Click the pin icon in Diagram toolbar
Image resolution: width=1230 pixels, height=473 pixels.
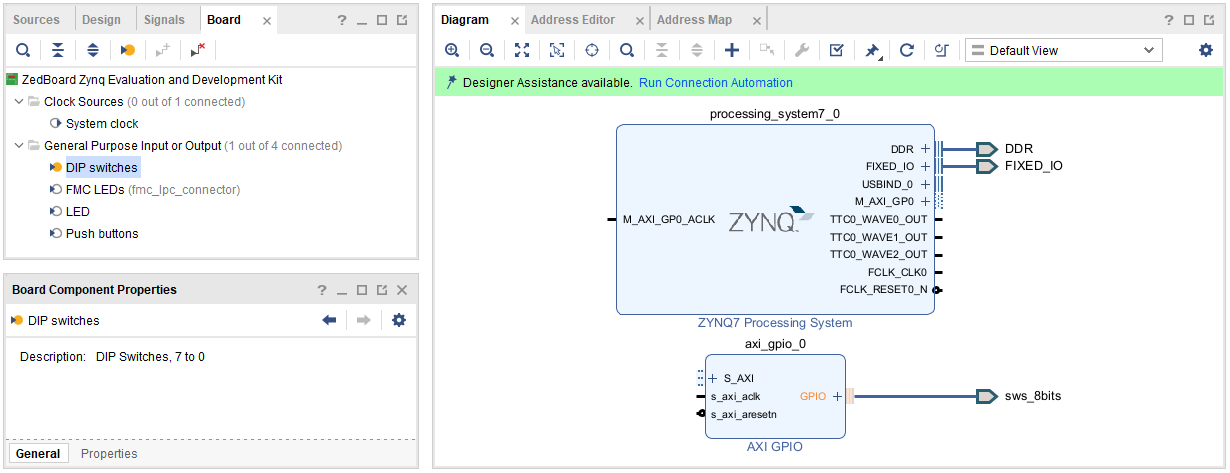click(x=872, y=50)
